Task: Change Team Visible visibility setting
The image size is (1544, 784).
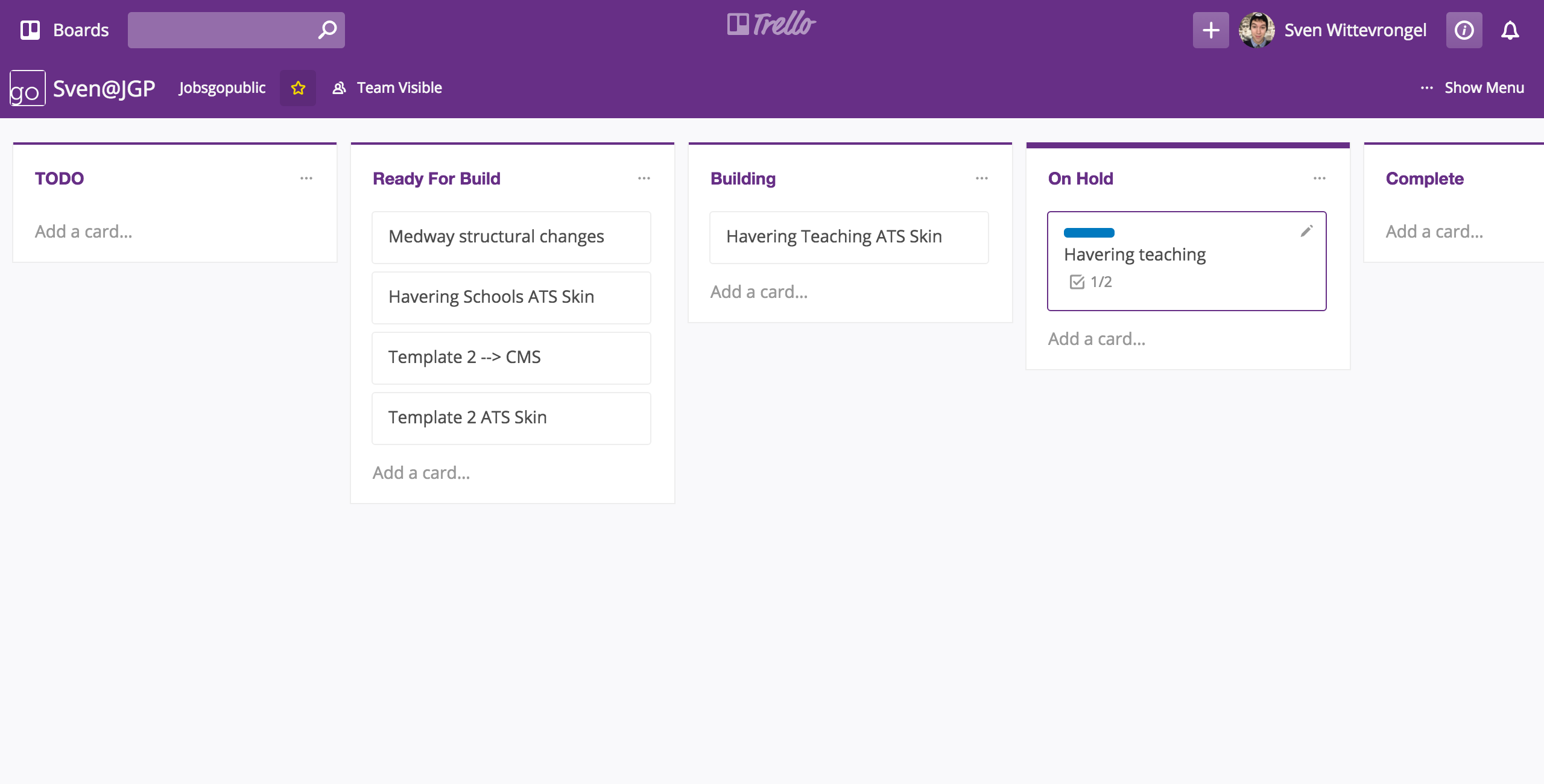Action: tap(387, 88)
